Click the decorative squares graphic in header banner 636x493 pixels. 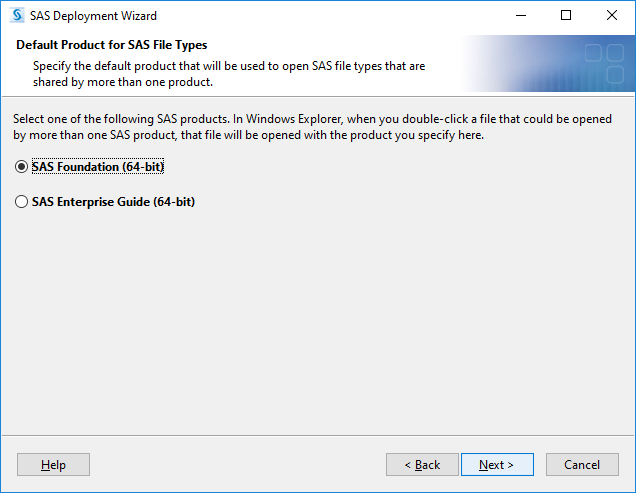604,63
